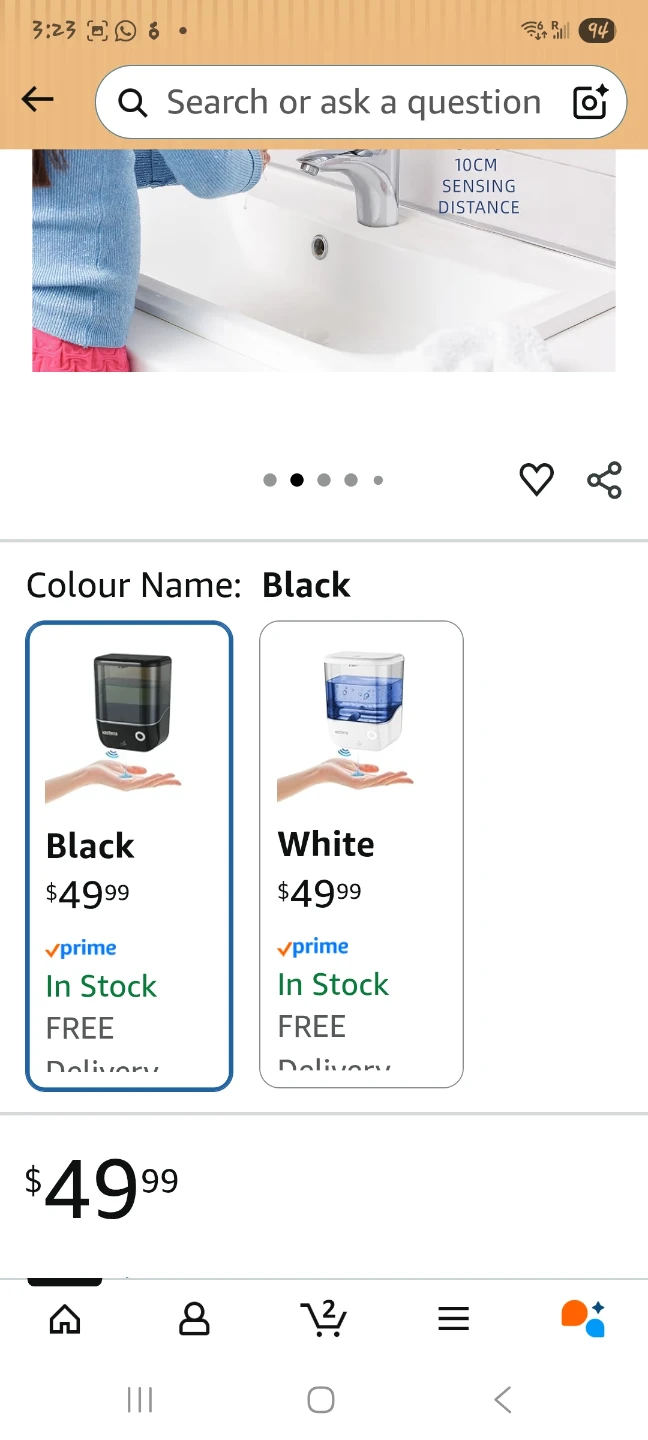Viewport: 648px width, 1440px height.
Task: Open the hamburger menu icon
Action: coord(453,1319)
